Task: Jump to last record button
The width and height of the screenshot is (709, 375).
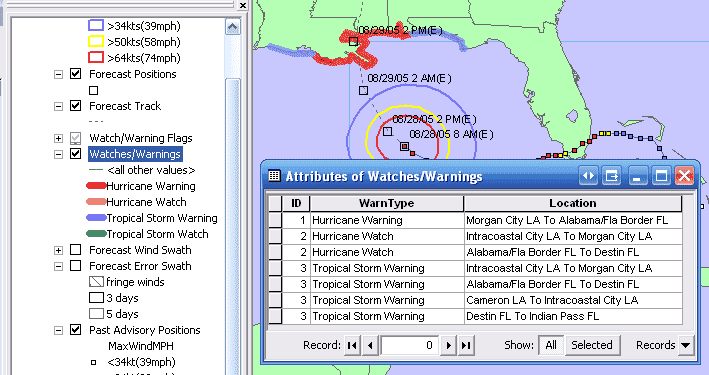Action: coord(466,346)
